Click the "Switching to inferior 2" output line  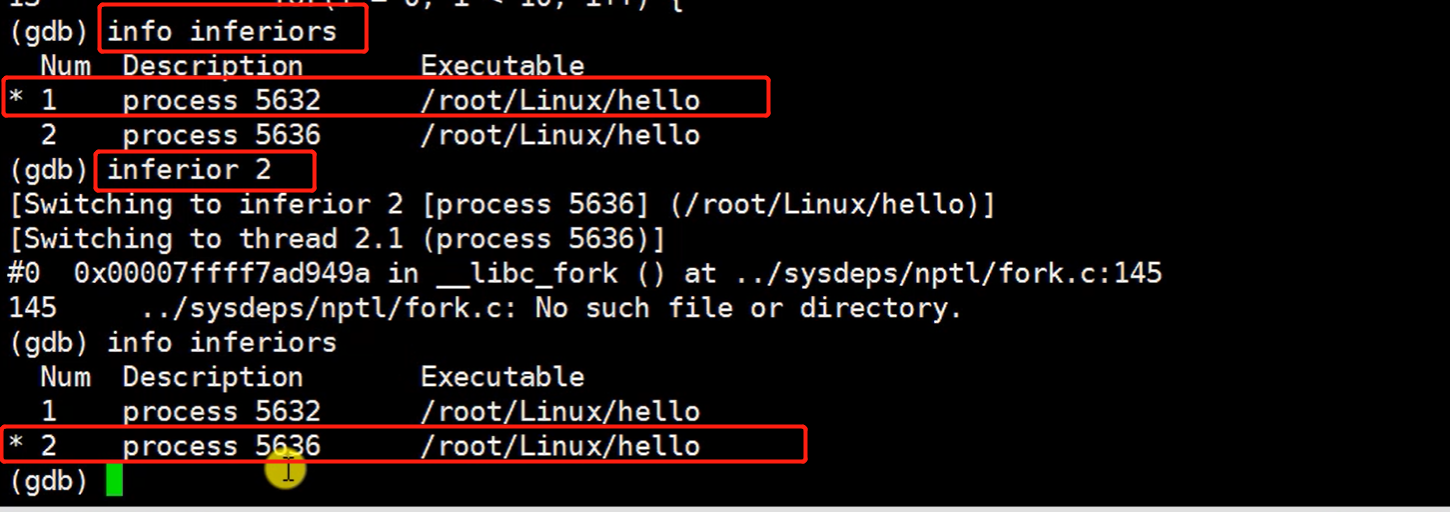tap(502, 205)
